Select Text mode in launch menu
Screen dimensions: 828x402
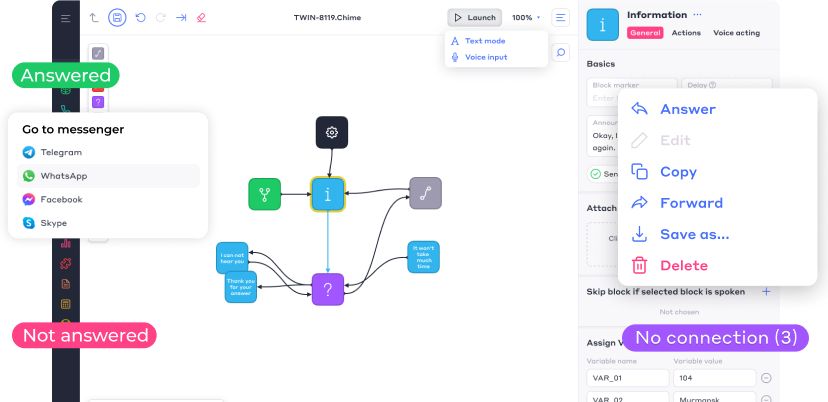pos(485,41)
